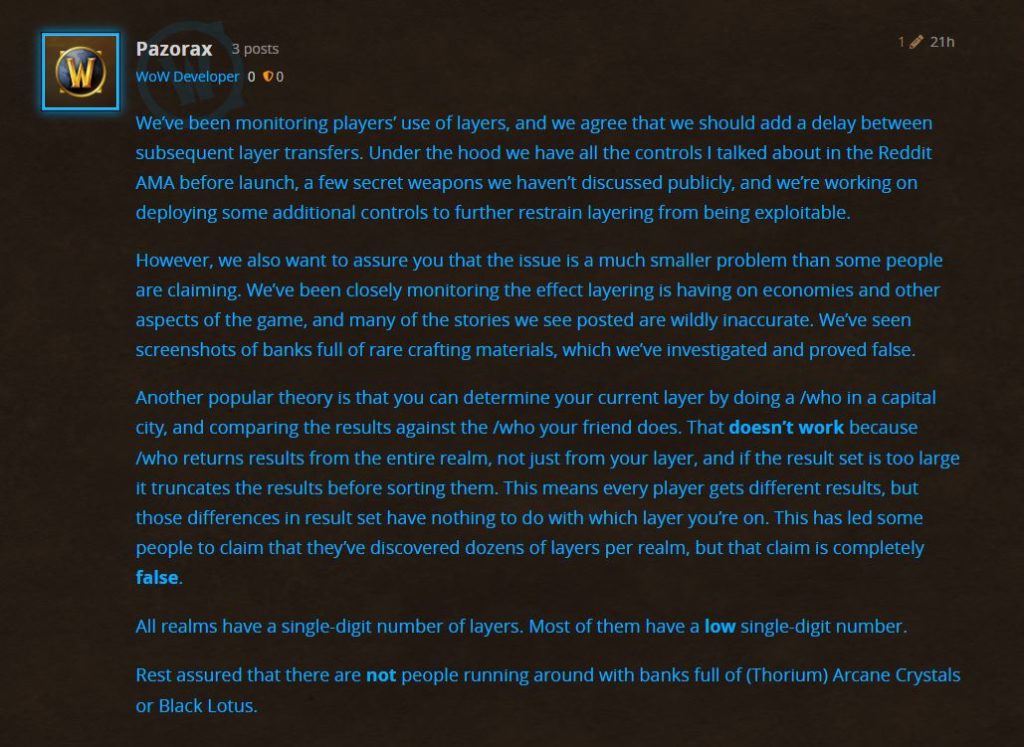This screenshot has width=1024, height=747.
Task: Select the bold "doesn't work" text
Action: [786, 428]
